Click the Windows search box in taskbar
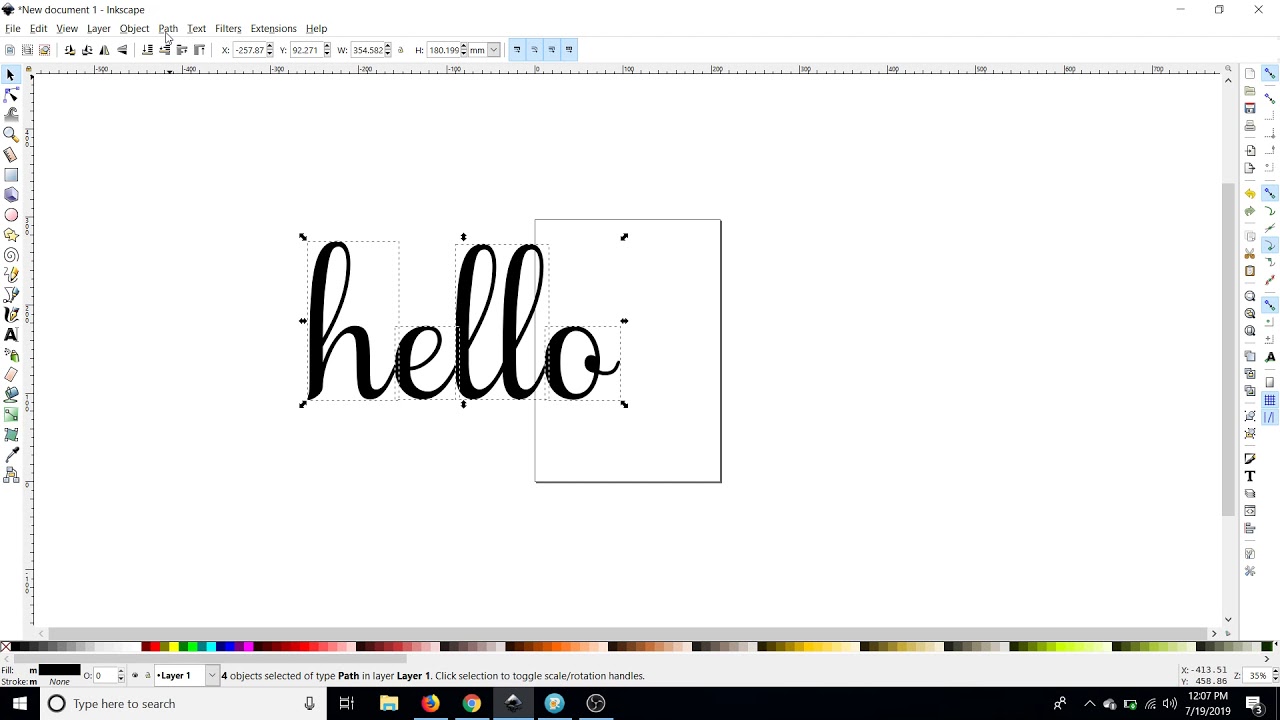Viewport: 1280px width, 720px height. pyautogui.click(x=183, y=704)
